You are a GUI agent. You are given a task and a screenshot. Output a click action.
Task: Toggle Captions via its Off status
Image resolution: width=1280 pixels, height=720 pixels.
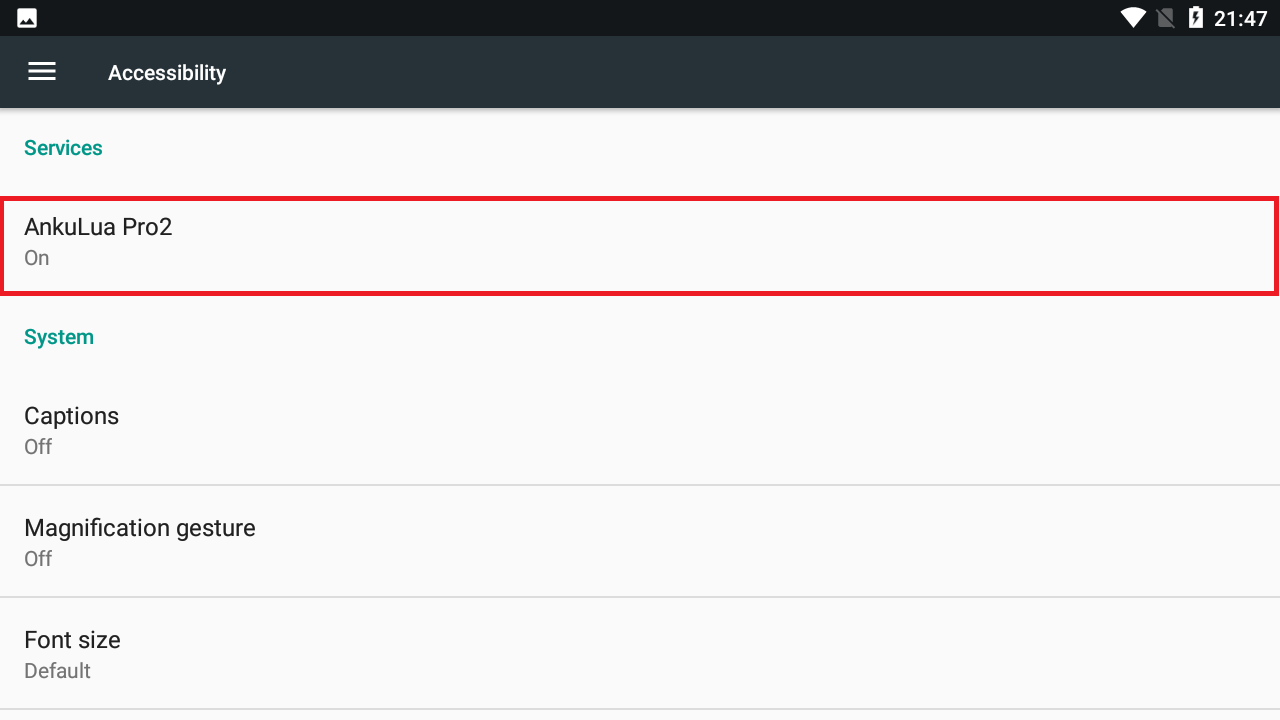(38, 447)
